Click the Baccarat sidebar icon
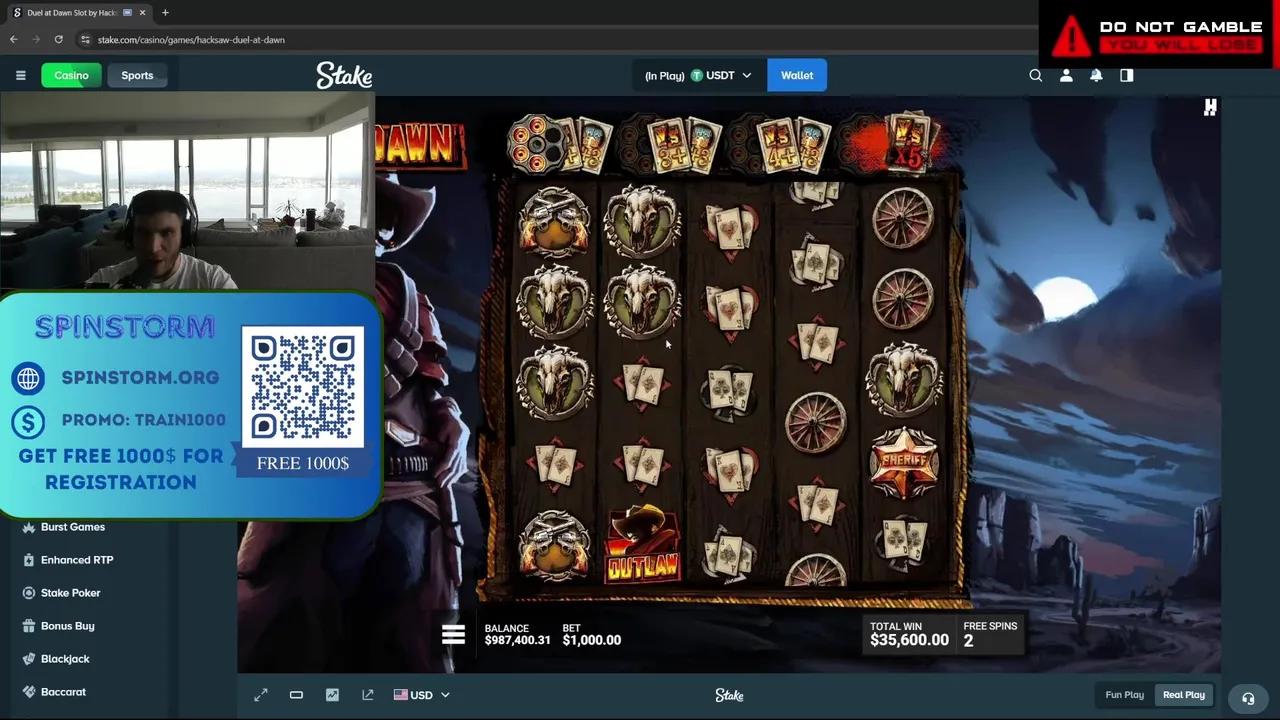Screen dimensions: 1280x720 point(29,692)
